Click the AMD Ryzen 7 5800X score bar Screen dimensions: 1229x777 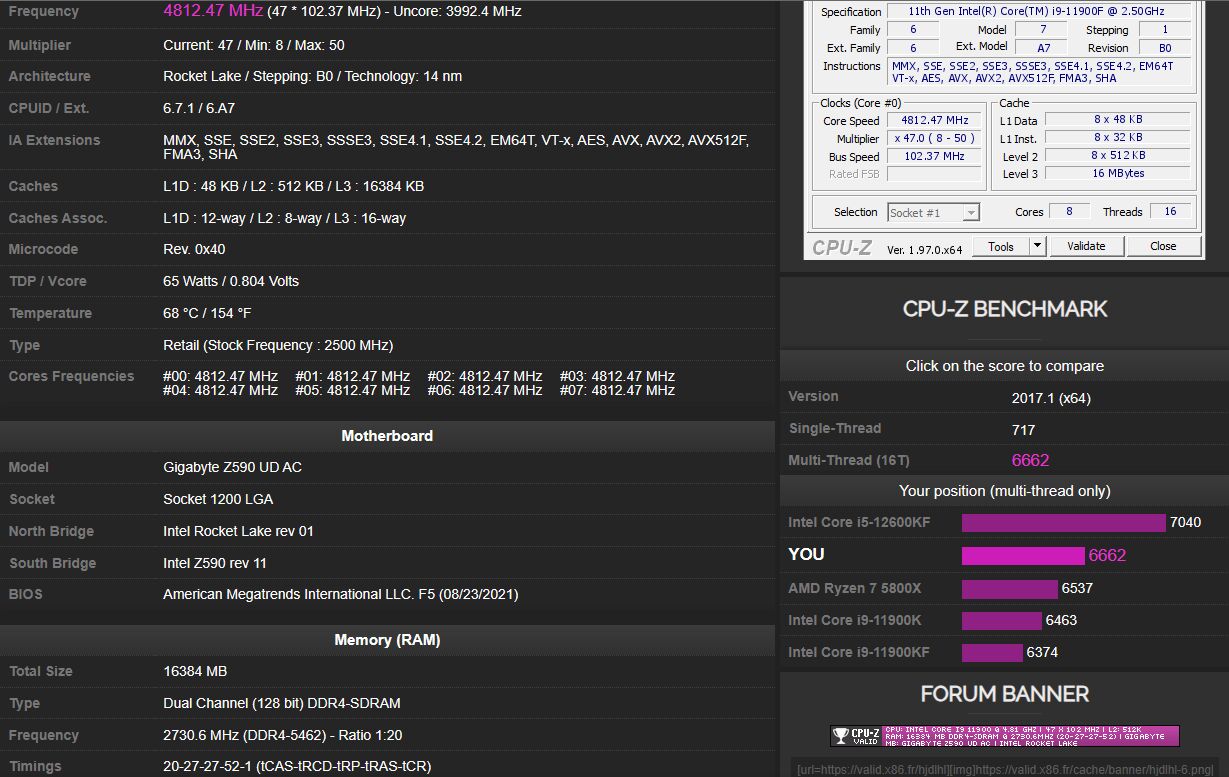pos(1010,588)
